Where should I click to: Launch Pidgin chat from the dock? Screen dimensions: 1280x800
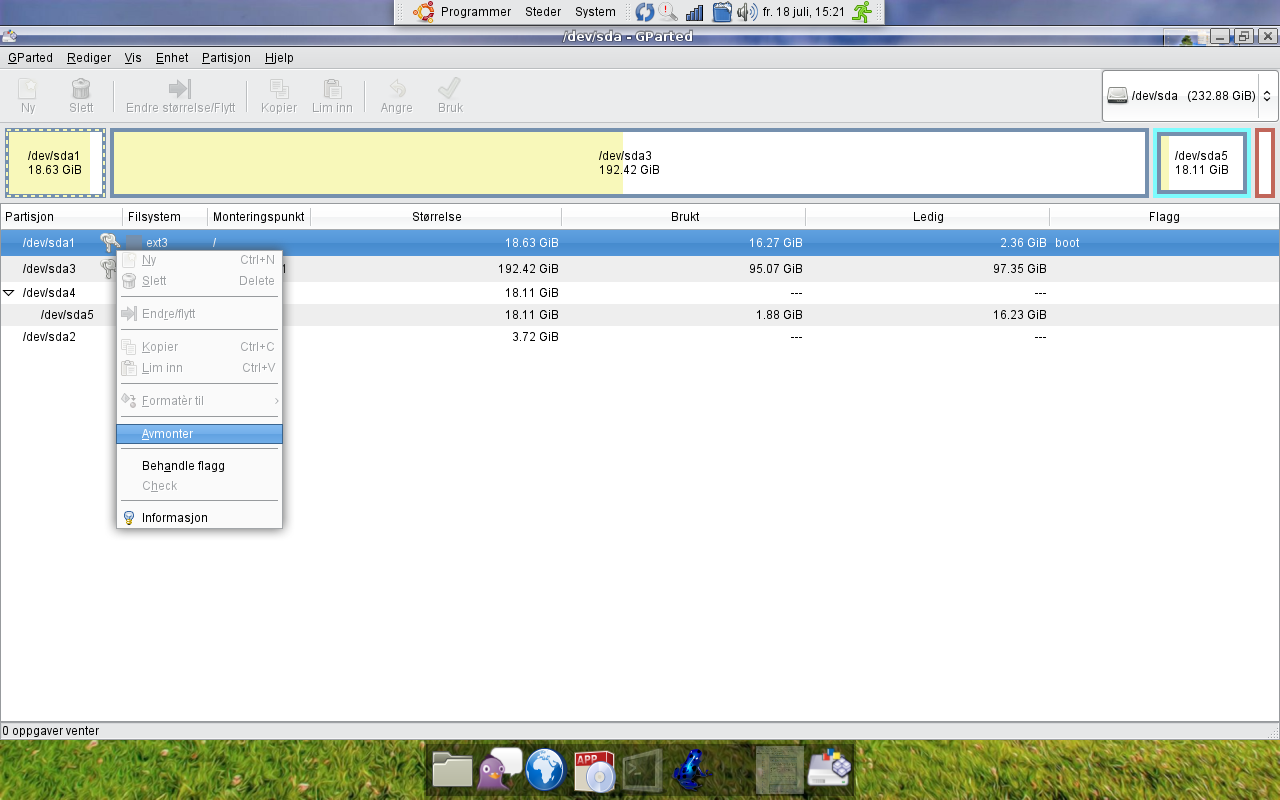click(x=499, y=769)
